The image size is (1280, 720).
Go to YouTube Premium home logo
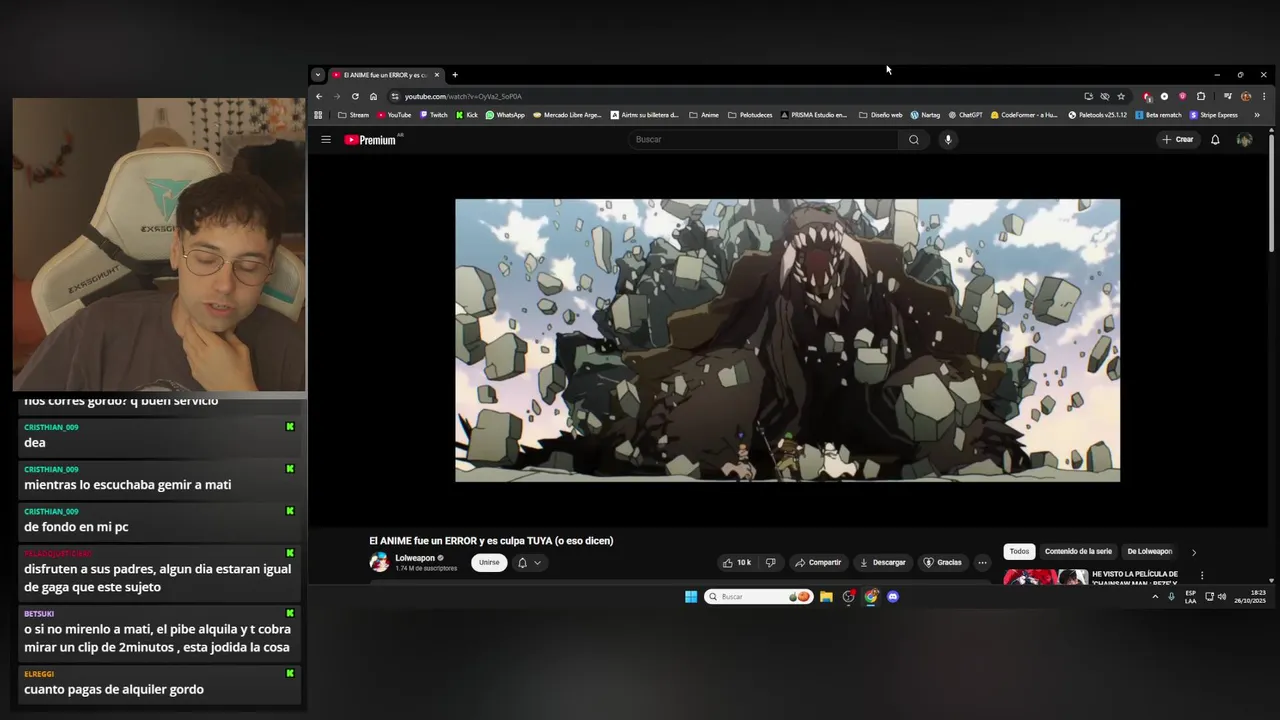tap(372, 140)
